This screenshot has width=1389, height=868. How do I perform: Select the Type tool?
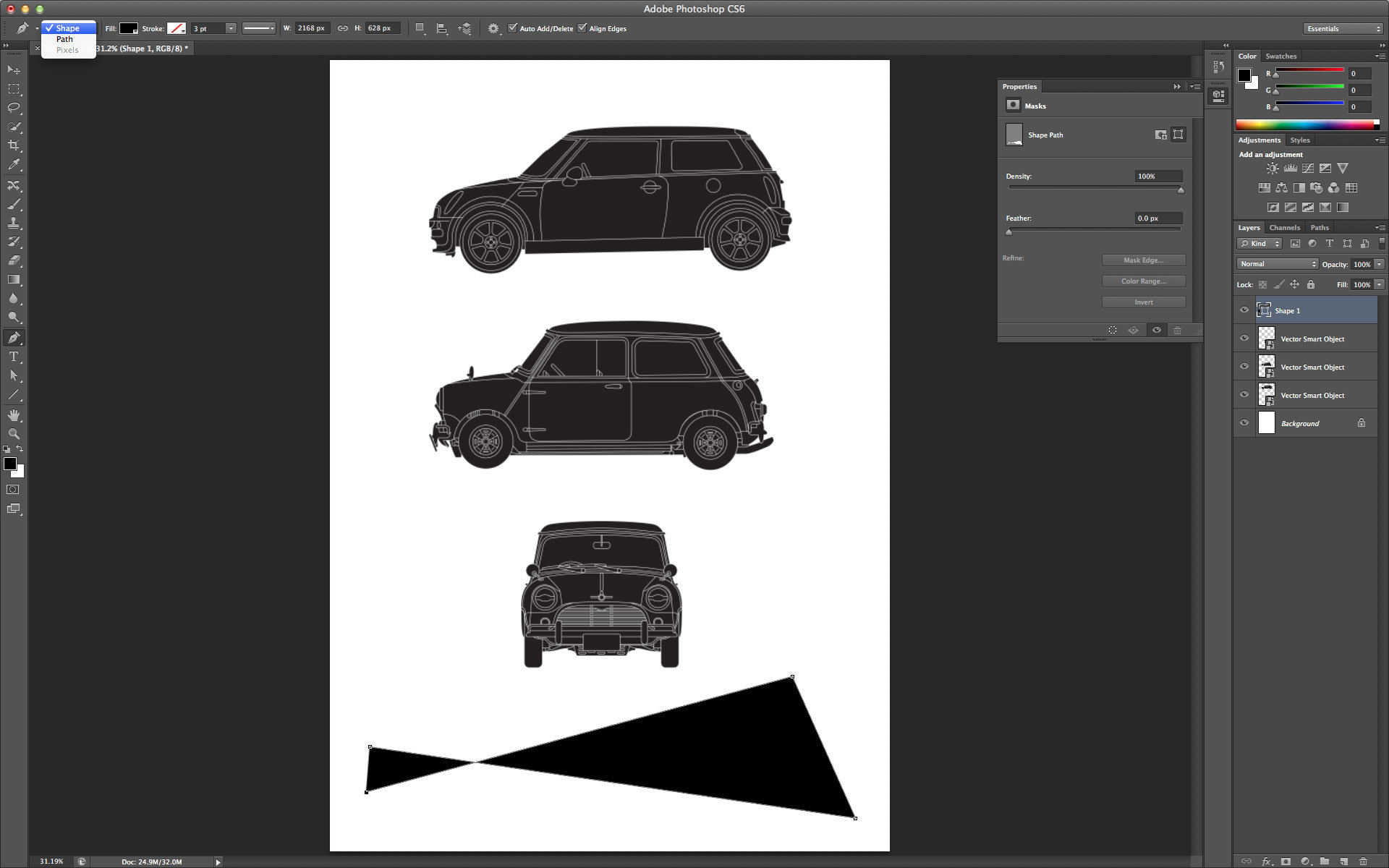click(x=14, y=357)
